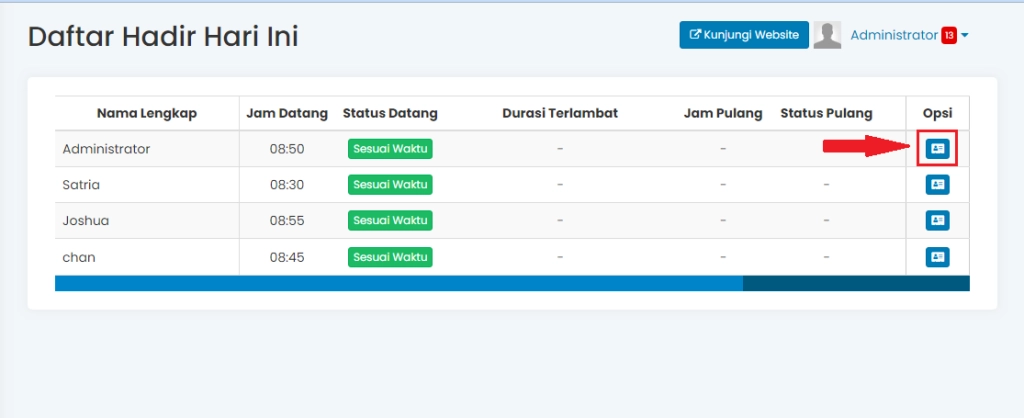Click Sesuai Waktu badge in Satria row
This screenshot has height=418, width=1024.
click(x=390, y=185)
